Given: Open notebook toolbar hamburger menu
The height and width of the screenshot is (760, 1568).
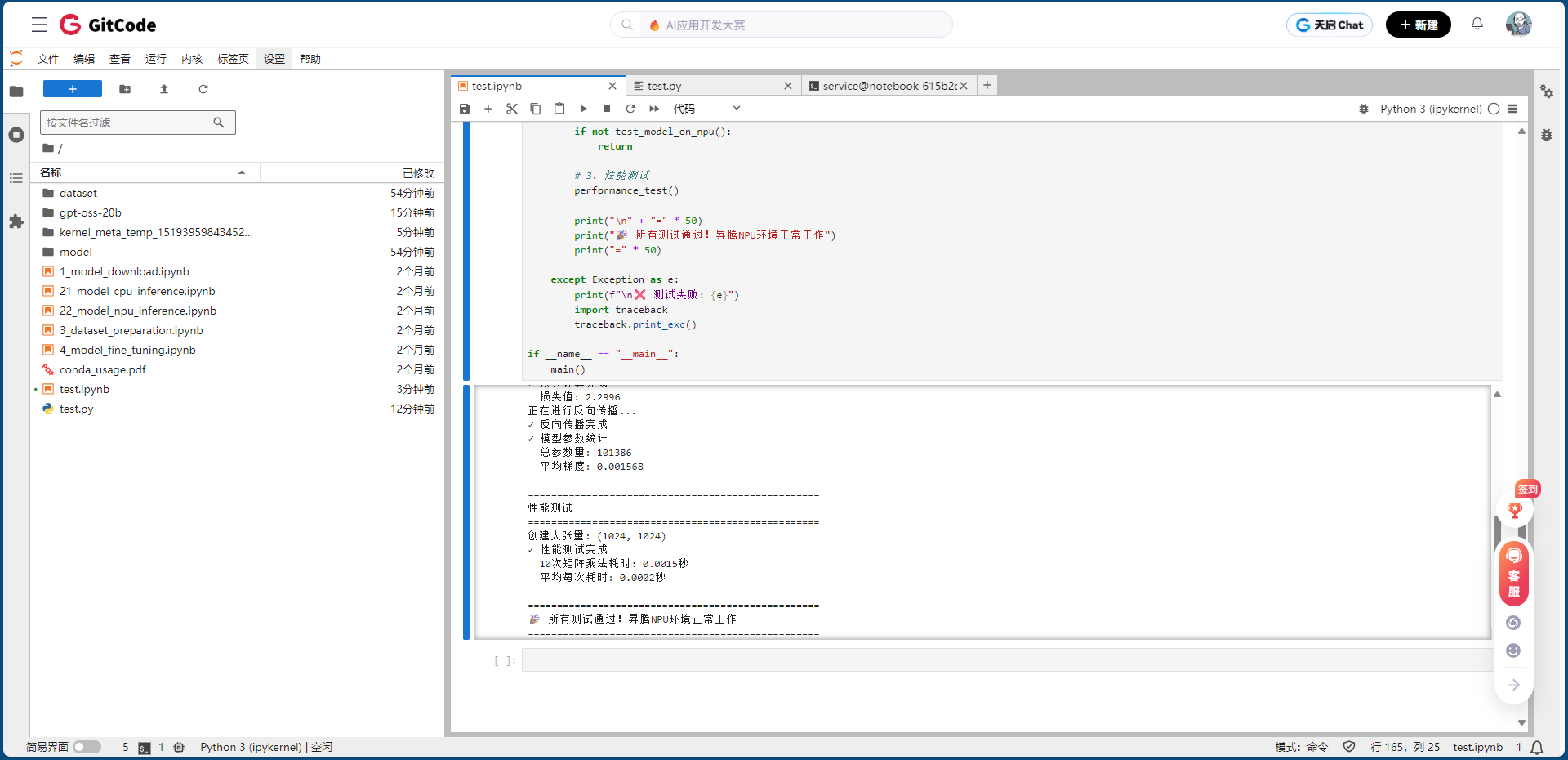Looking at the screenshot, I should (1512, 109).
